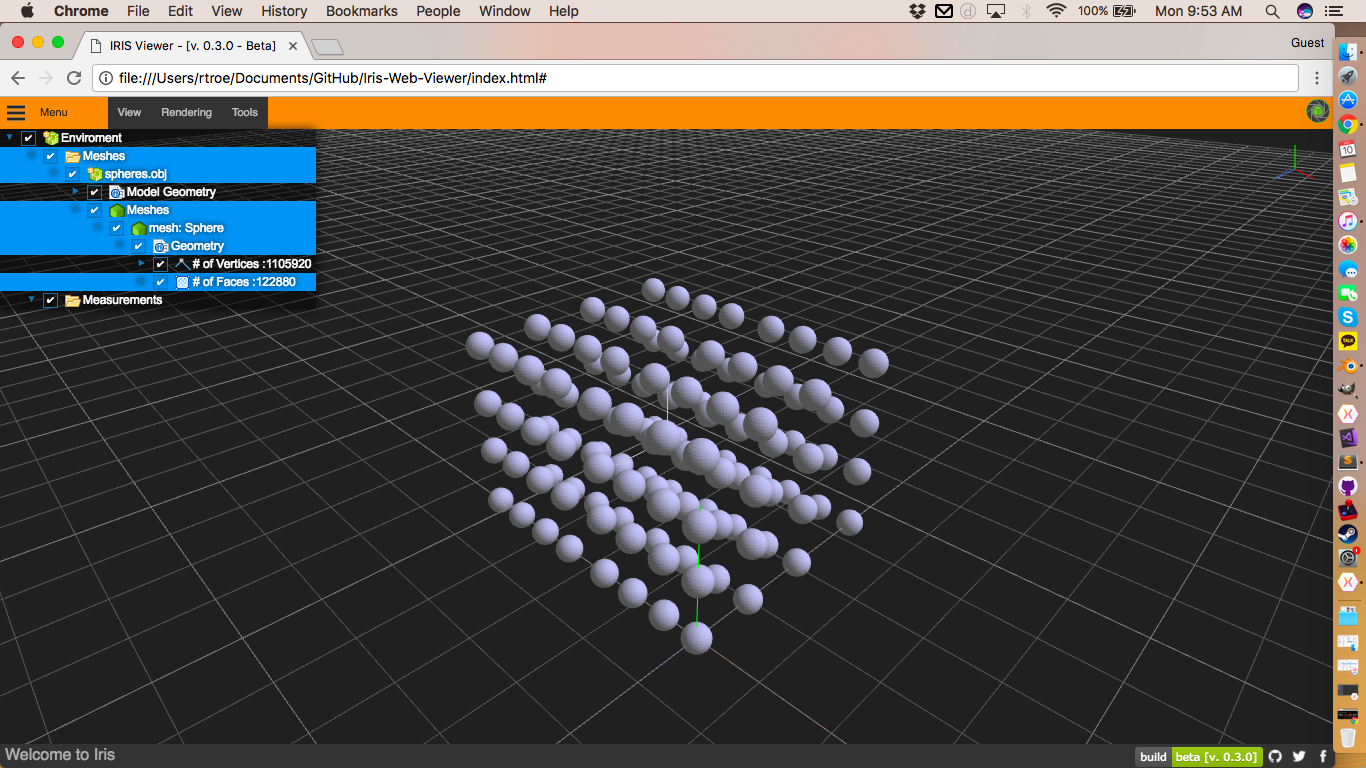
Task: Click the spheres.obj model icon
Action: 95,174
